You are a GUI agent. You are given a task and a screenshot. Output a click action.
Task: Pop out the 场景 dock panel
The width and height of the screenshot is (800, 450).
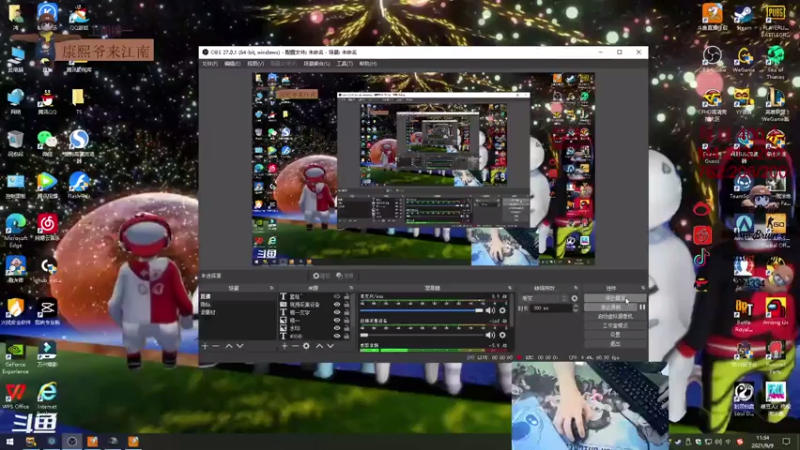(271, 288)
